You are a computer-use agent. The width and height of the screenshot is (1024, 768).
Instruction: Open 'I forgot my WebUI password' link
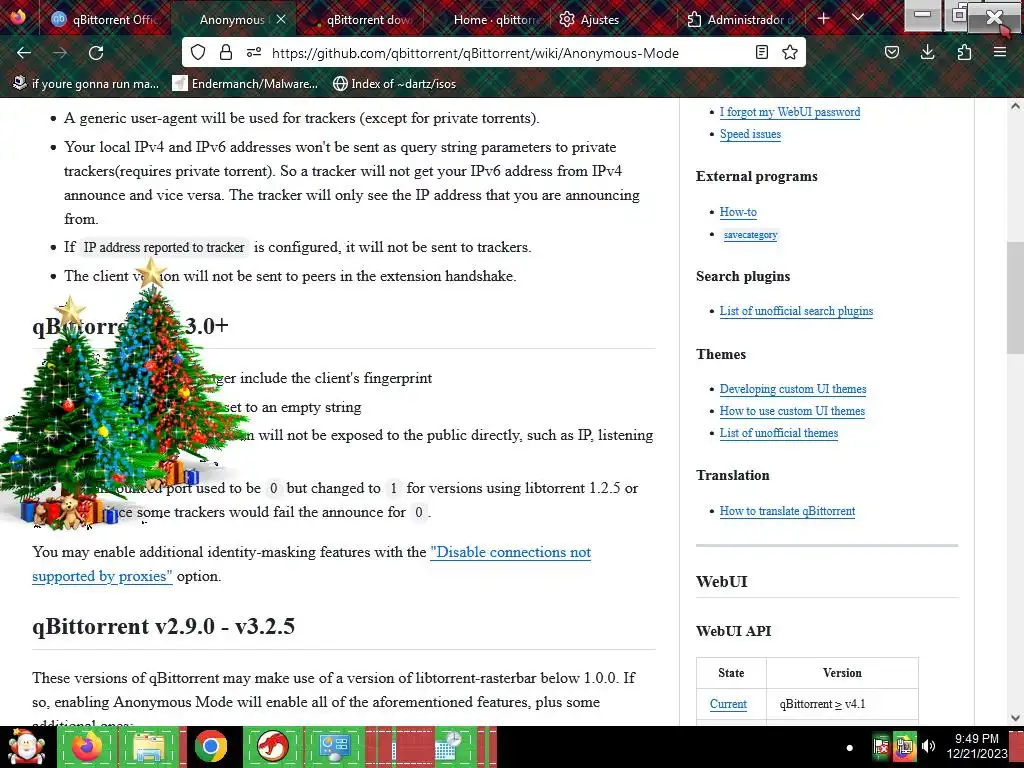[790, 112]
